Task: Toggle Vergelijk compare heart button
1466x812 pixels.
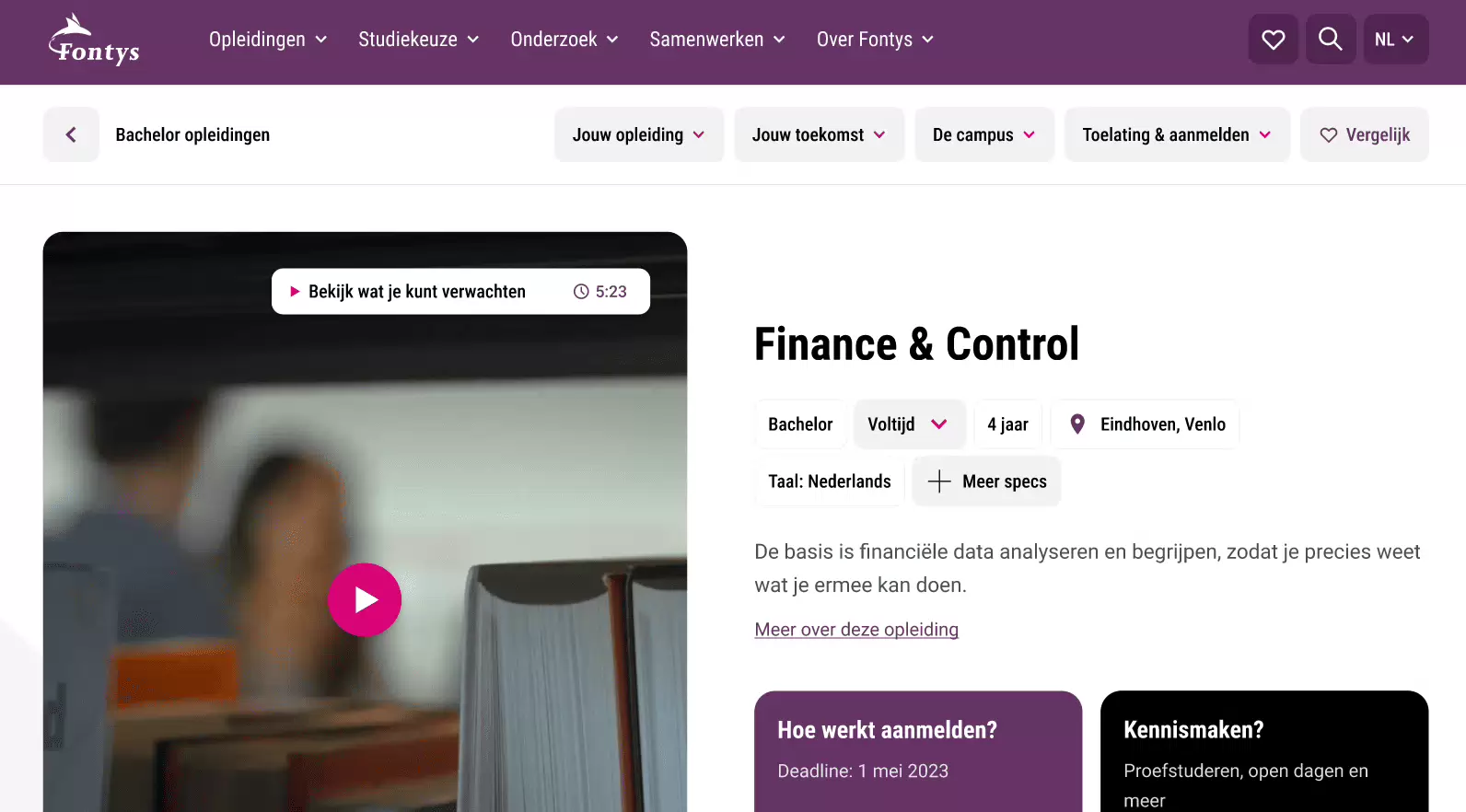Action: click(1365, 134)
